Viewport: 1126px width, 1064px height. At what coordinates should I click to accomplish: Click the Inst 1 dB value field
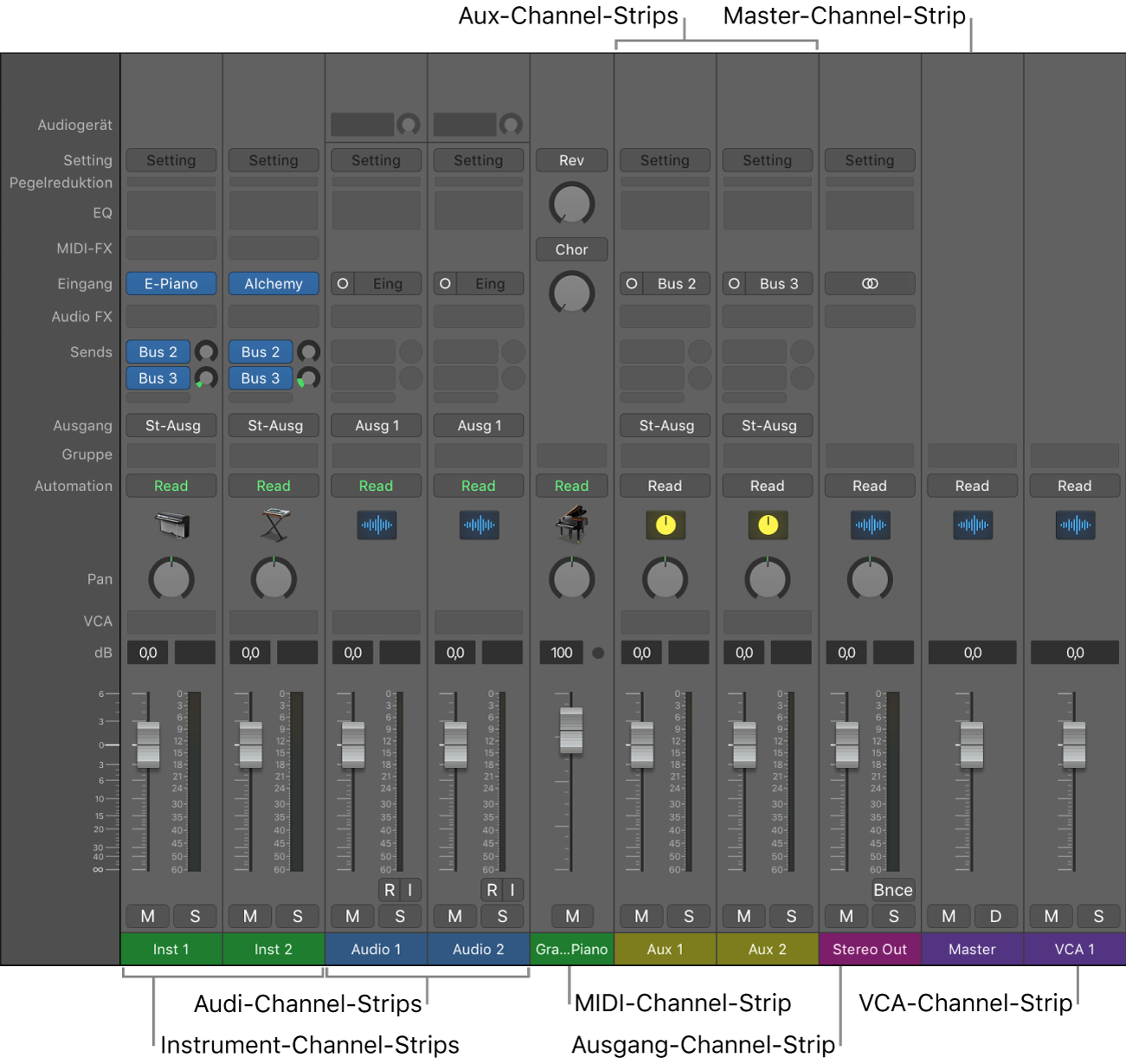[148, 653]
